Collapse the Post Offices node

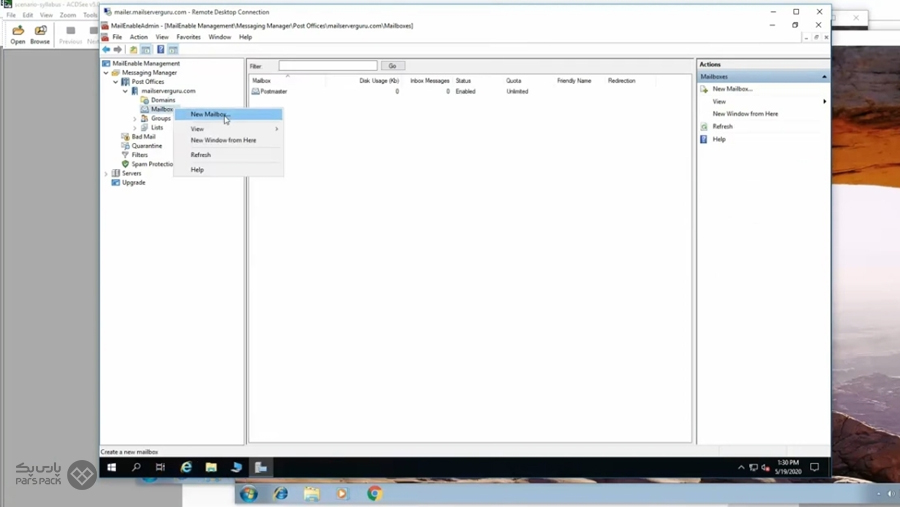coord(116,82)
